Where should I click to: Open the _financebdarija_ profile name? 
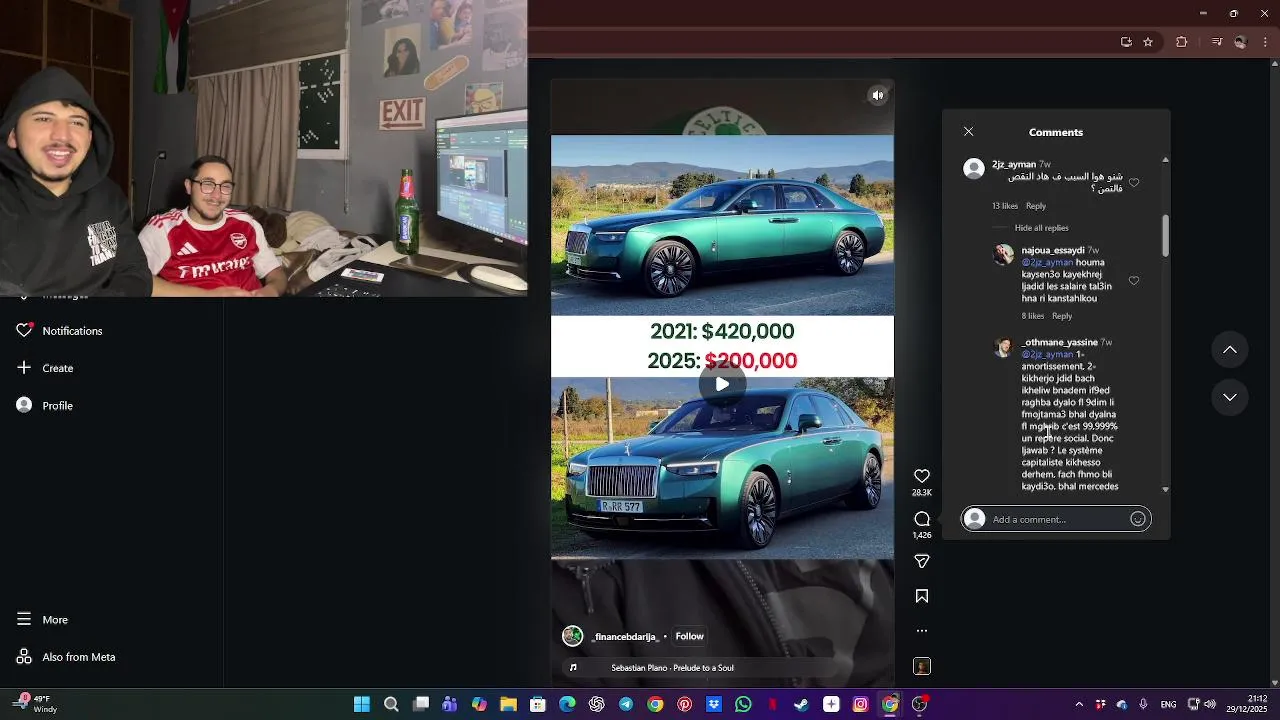click(x=625, y=636)
